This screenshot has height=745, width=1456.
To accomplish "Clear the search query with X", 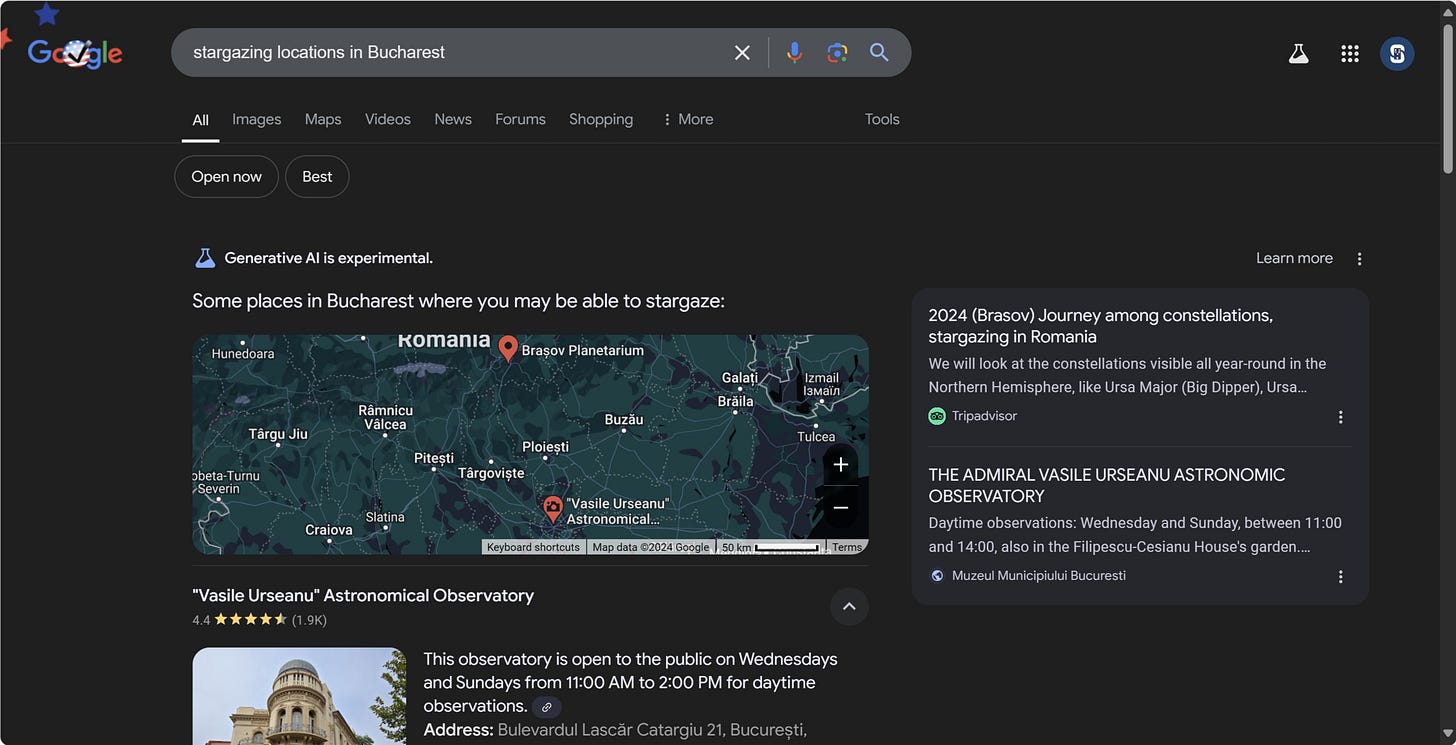I will click(742, 52).
